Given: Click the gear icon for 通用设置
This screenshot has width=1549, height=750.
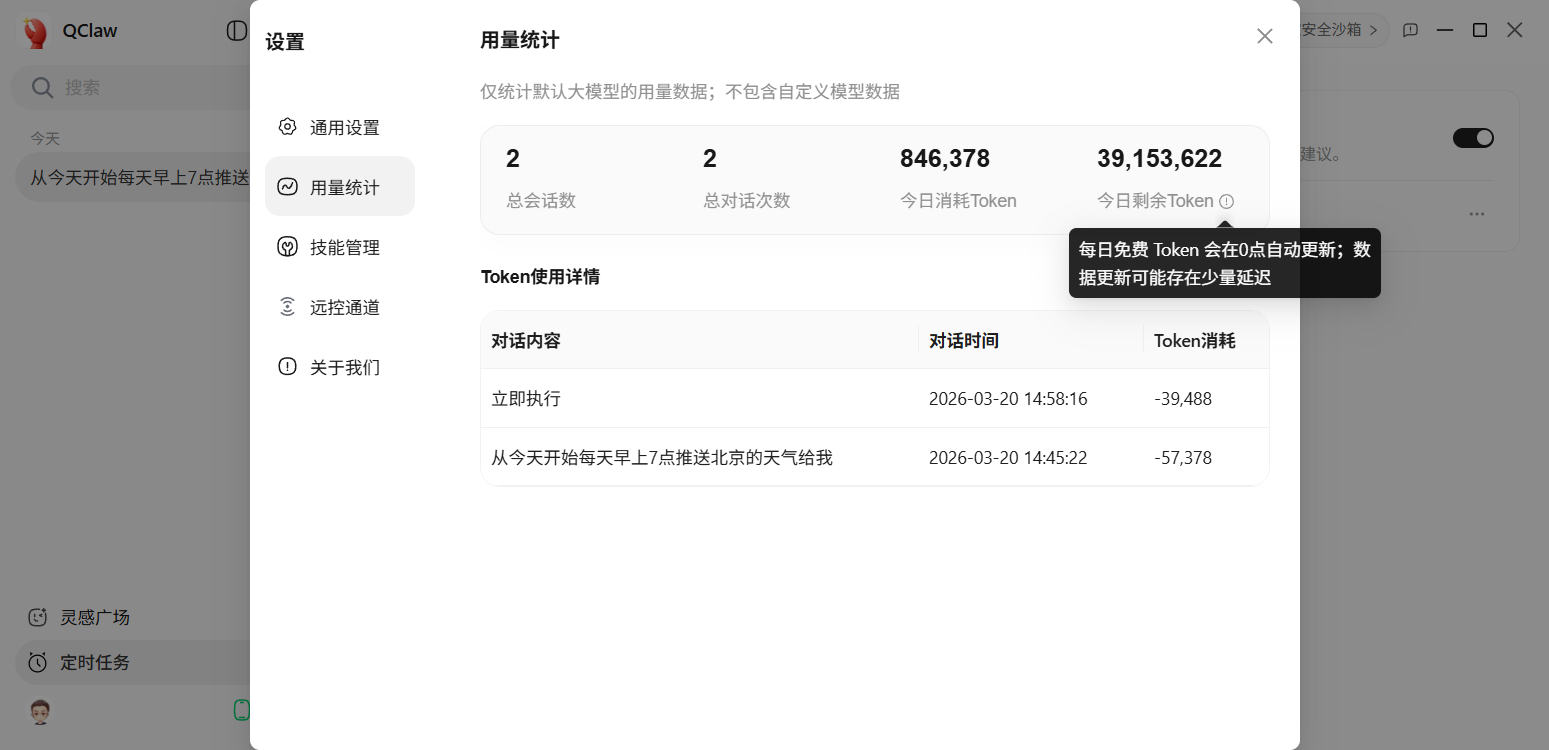Looking at the screenshot, I should tap(287, 127).
